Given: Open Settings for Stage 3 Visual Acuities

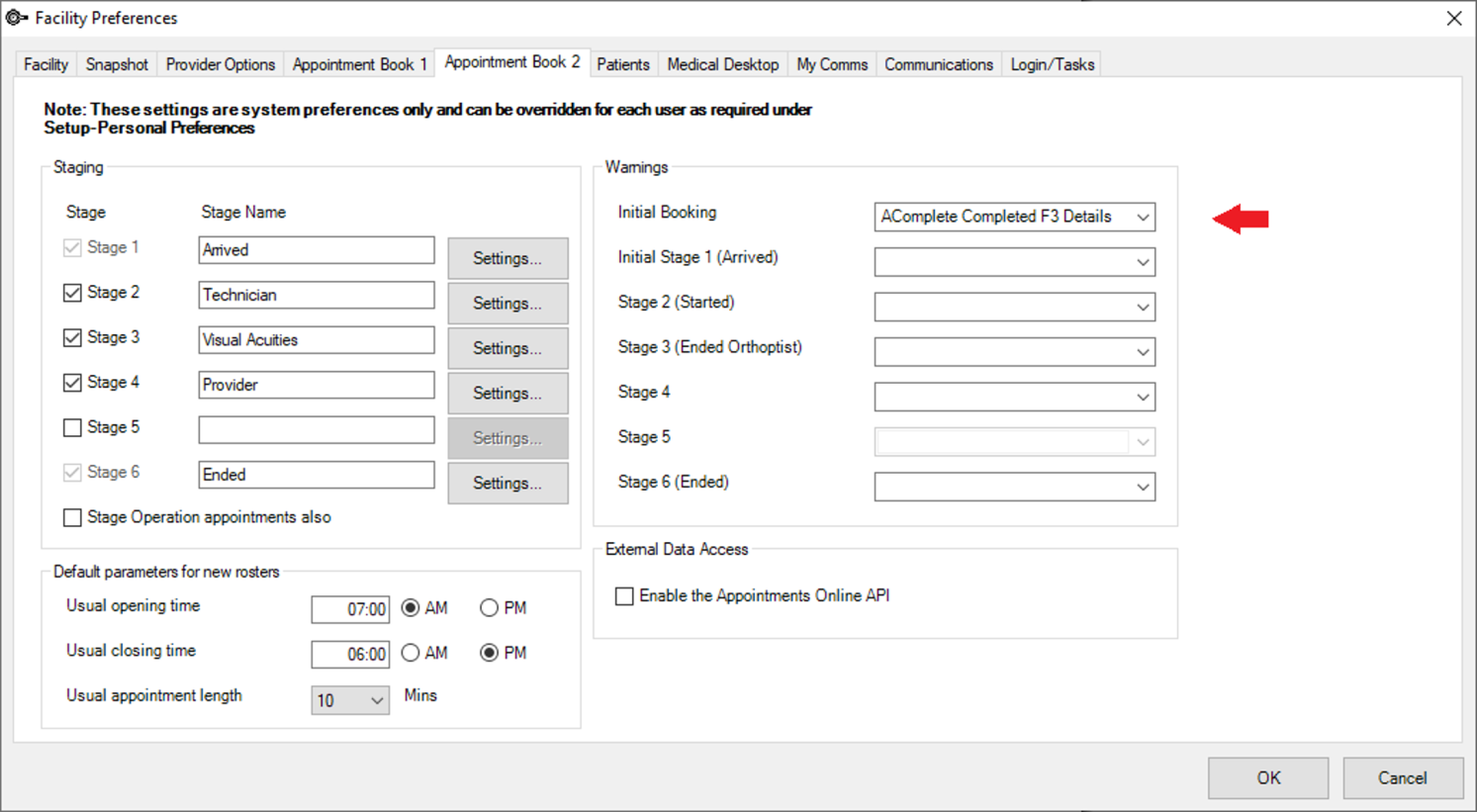Looking at the screenshot, I should 508,348.
